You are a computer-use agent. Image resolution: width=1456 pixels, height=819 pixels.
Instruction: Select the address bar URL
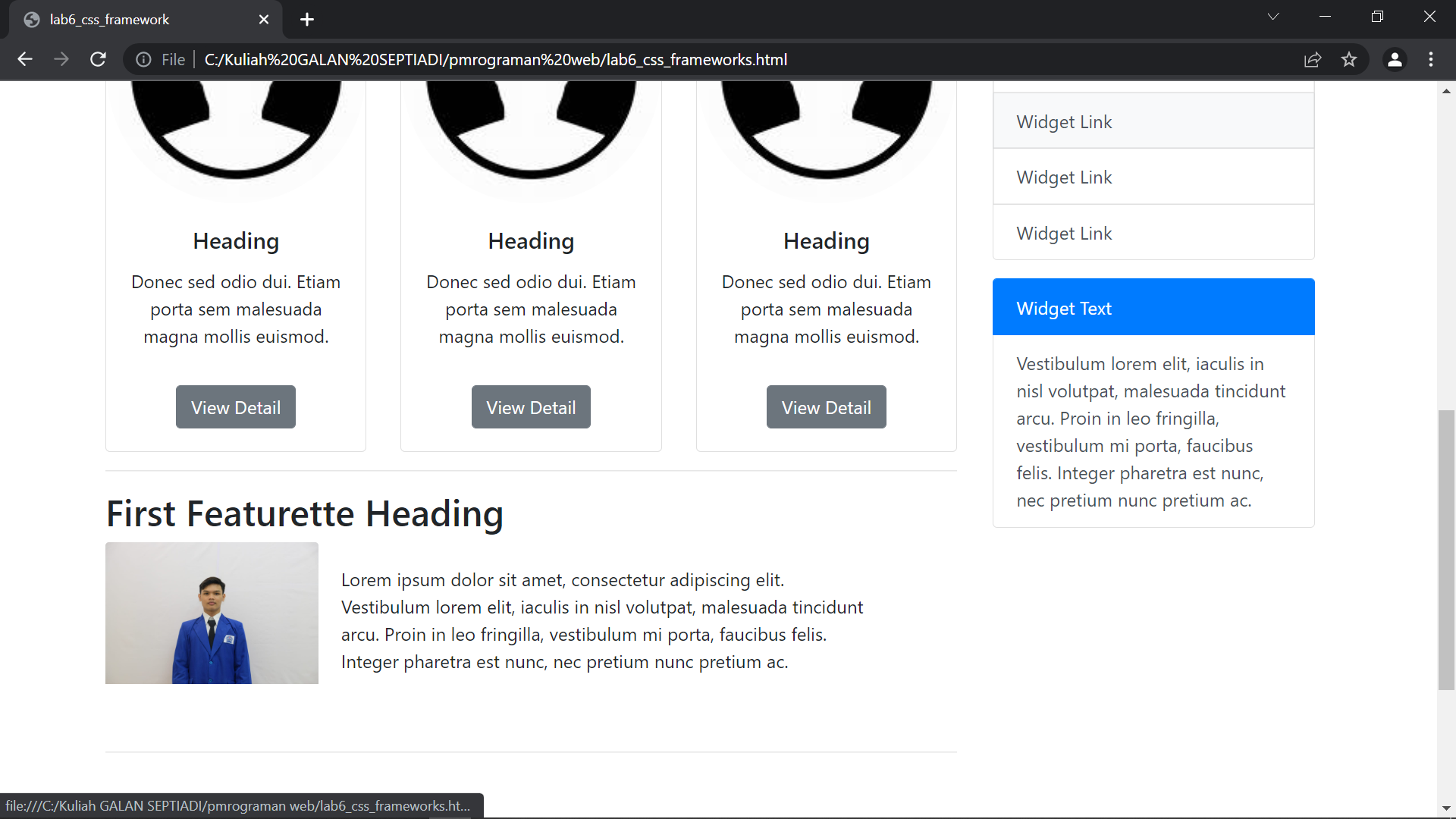494,59
